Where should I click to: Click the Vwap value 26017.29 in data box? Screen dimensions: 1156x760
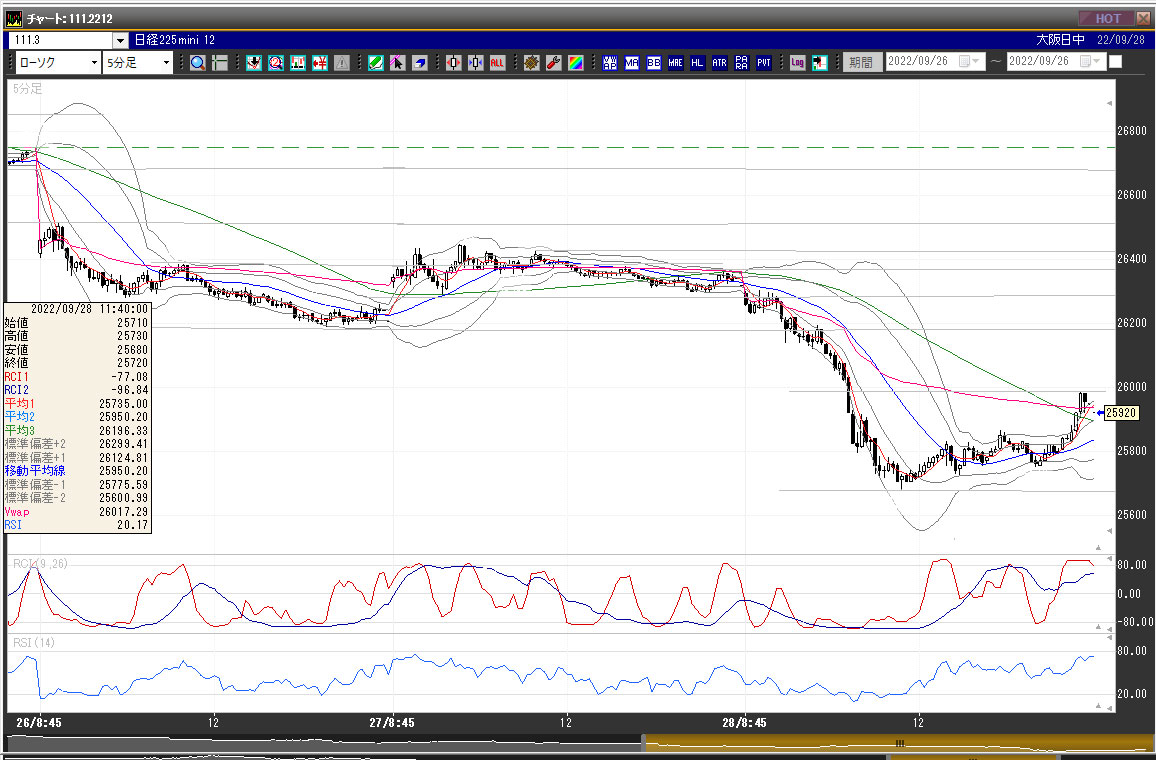(123, 512)
